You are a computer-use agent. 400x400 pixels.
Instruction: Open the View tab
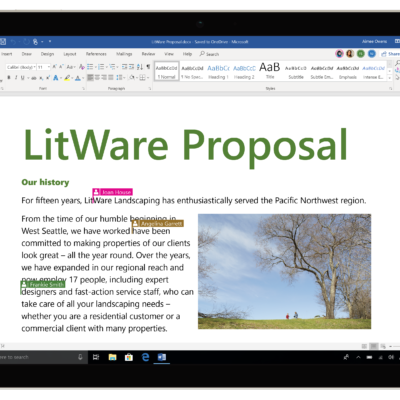pos(169,54)
